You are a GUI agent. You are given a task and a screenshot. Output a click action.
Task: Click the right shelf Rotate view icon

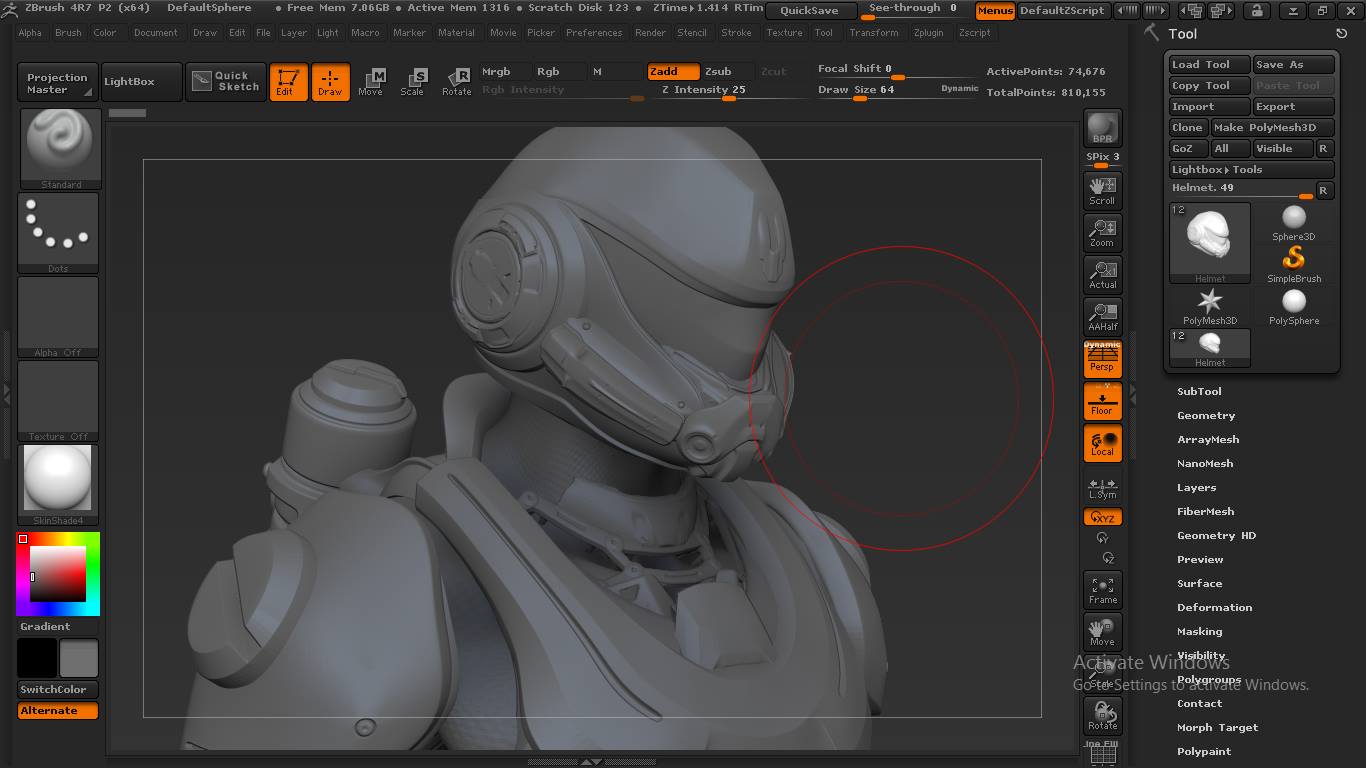(1102, 716)
